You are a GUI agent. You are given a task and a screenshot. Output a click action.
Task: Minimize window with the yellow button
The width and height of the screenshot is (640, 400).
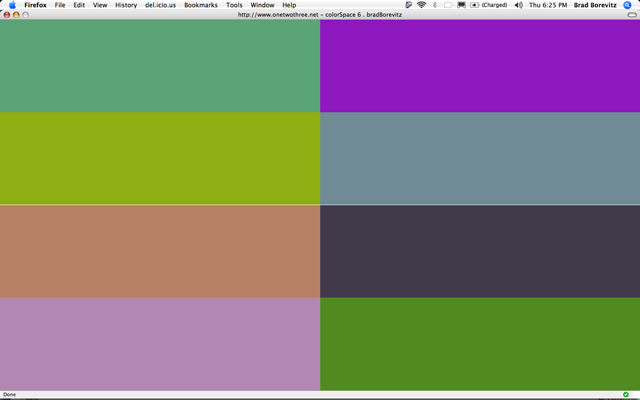click(x=16, y=15)
